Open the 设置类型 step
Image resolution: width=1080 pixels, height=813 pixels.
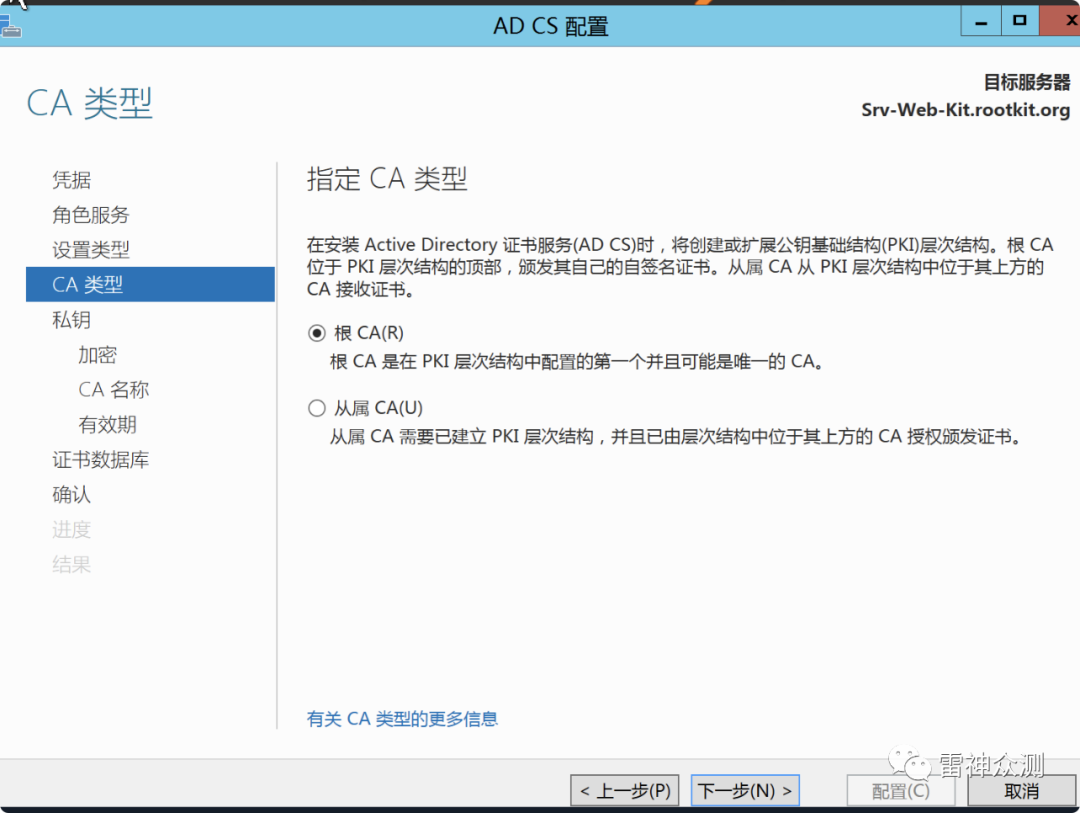click(x=91, y=249)
